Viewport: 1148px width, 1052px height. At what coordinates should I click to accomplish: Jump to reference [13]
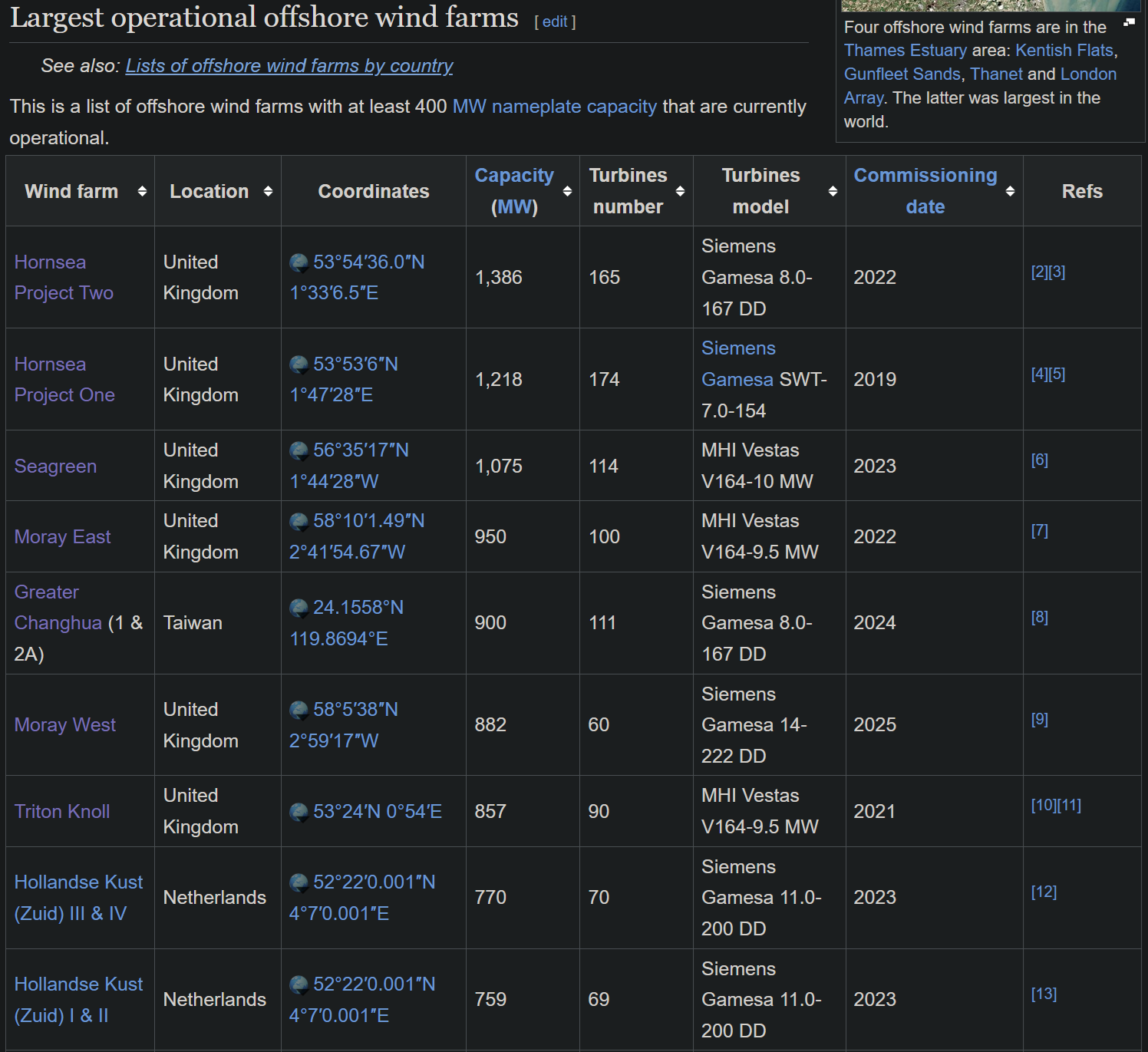pos(1044,994)
